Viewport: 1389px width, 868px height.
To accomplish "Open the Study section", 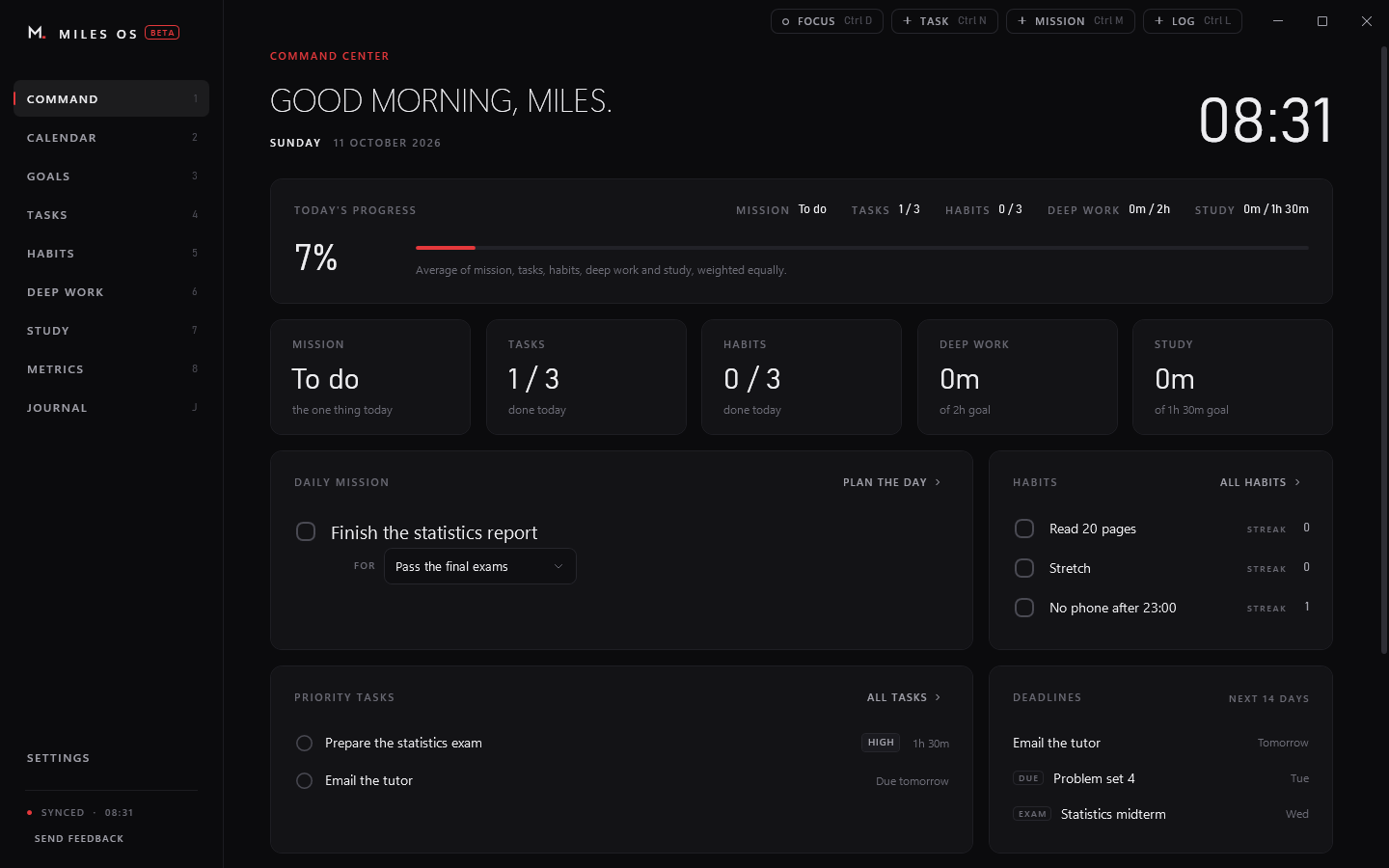I will [x=111, y=330].
